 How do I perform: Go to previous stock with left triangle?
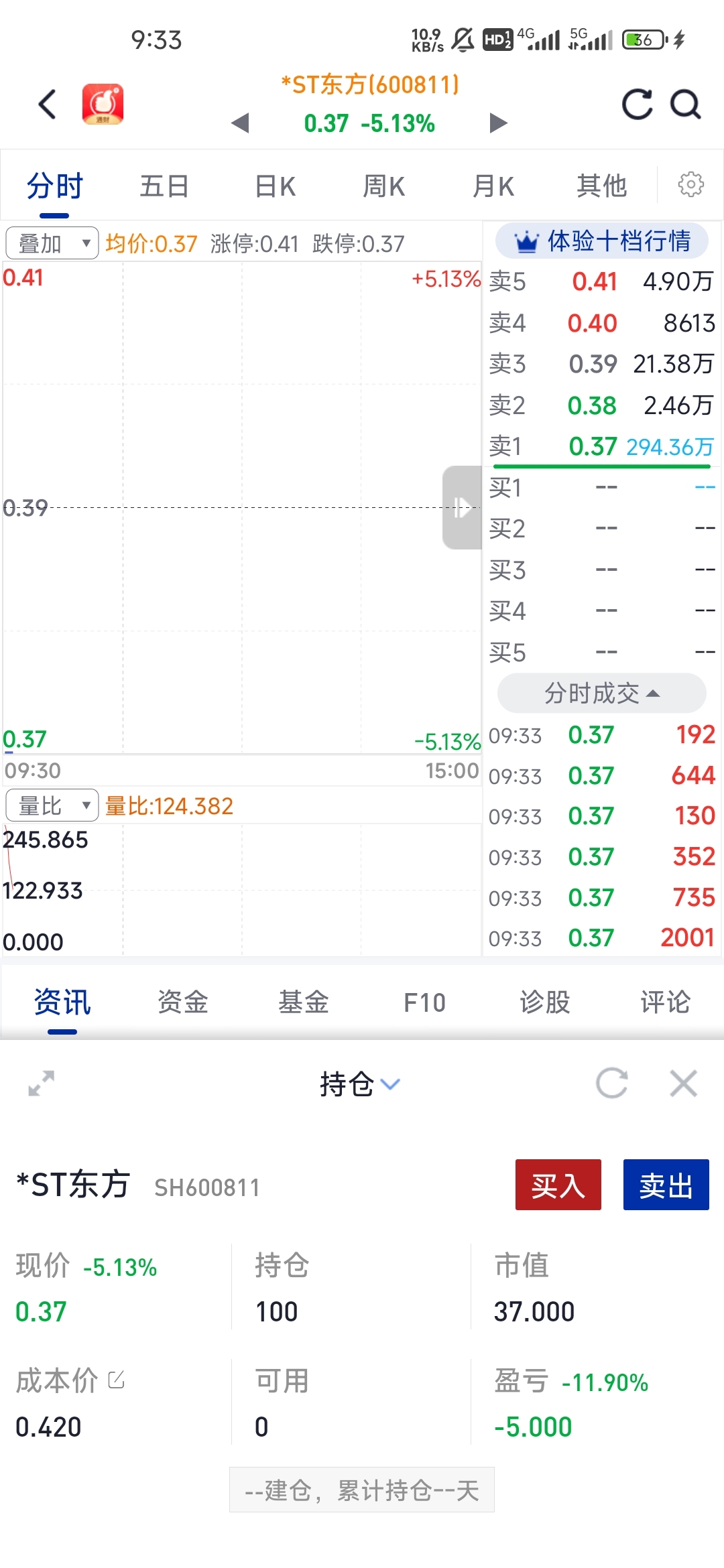240,123
